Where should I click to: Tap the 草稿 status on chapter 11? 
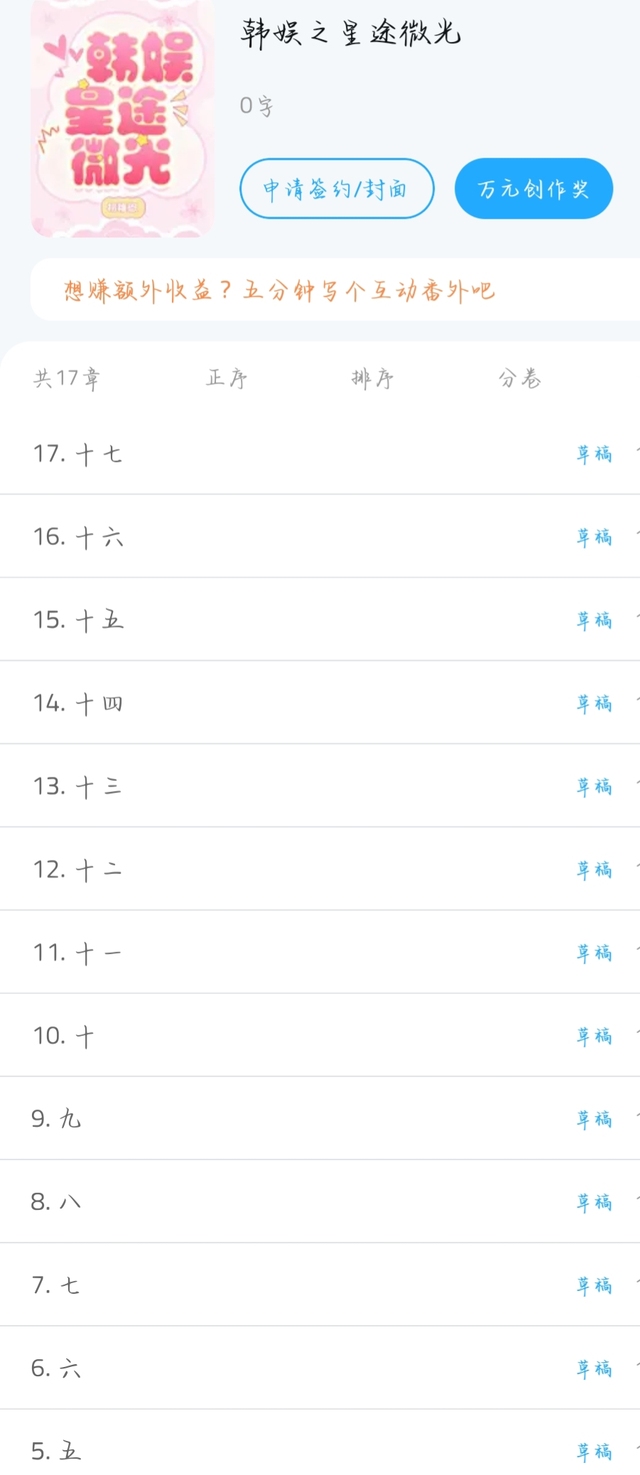pos(594,953)
